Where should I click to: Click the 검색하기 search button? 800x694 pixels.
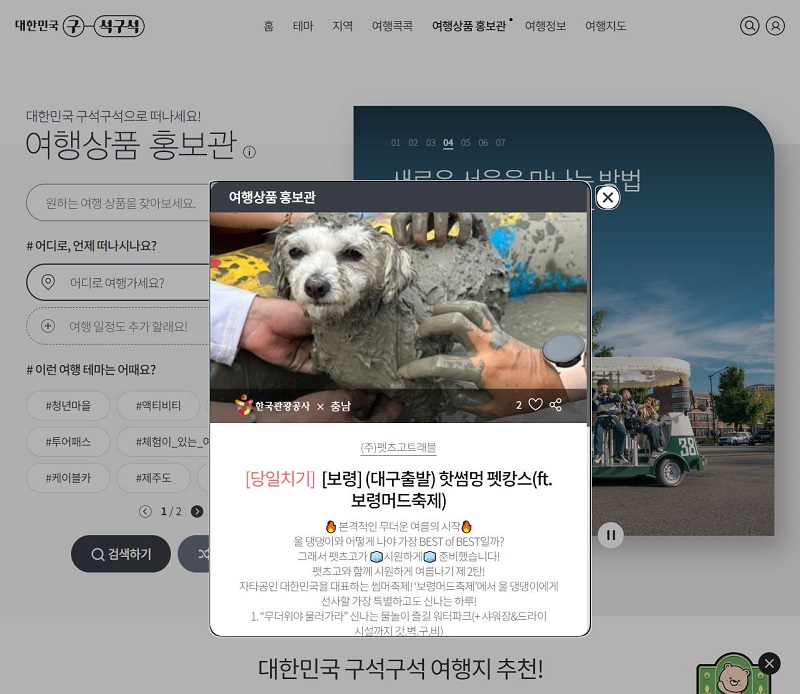[121, 554]
